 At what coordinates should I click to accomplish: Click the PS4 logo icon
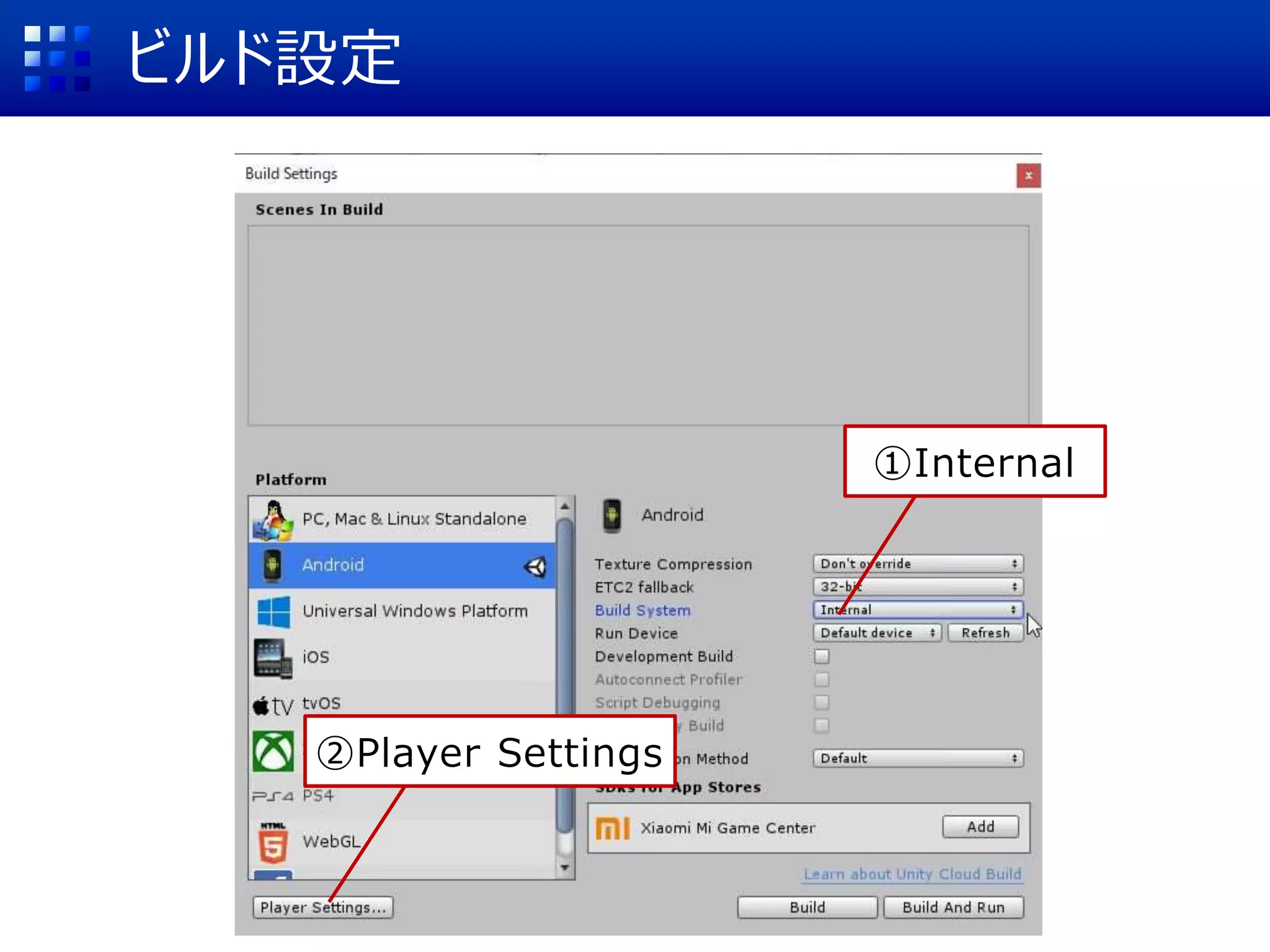tap(273, 796)
